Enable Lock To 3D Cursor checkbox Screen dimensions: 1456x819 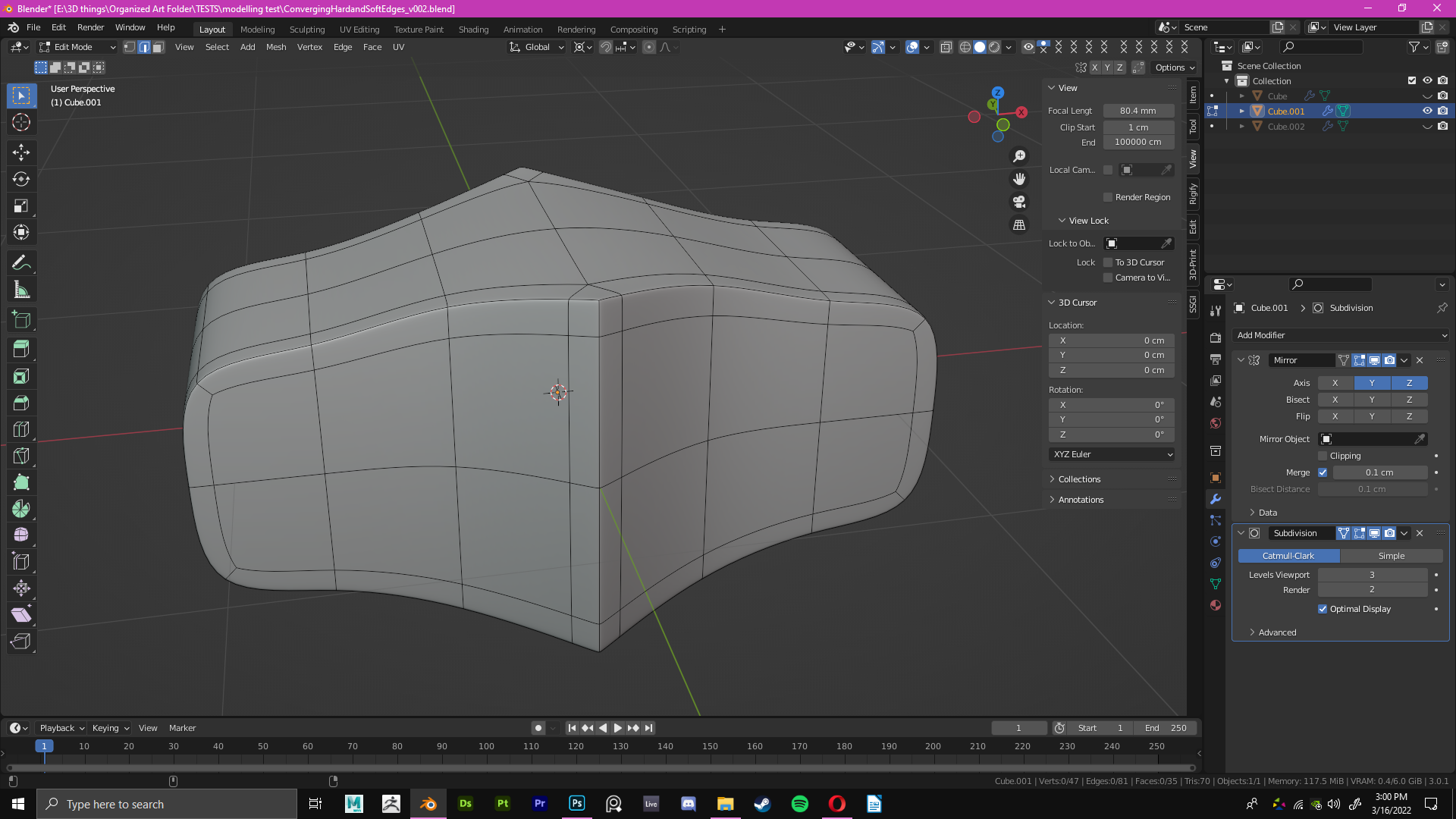tap(1108, 262)
